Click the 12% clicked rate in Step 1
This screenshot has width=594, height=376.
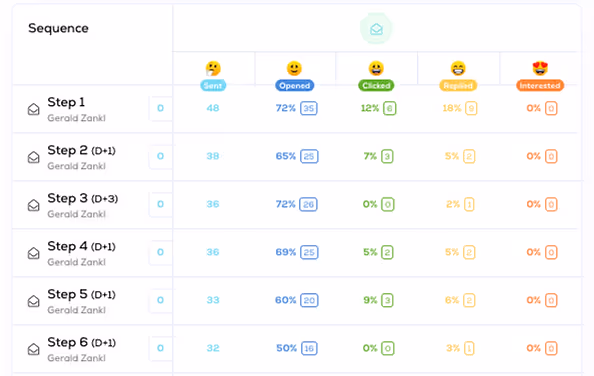[x=370, y=108]
